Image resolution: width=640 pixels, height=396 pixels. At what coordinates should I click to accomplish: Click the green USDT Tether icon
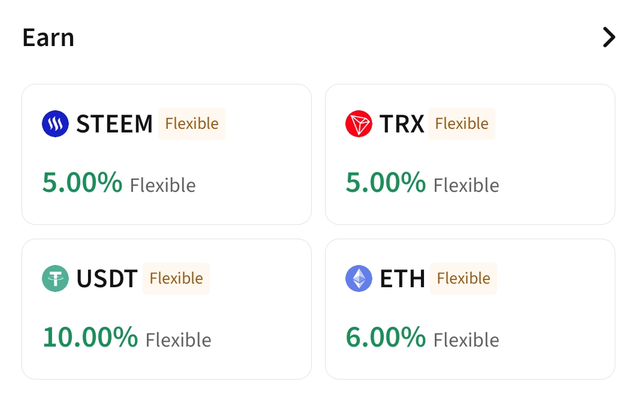(x=55, y=278)
